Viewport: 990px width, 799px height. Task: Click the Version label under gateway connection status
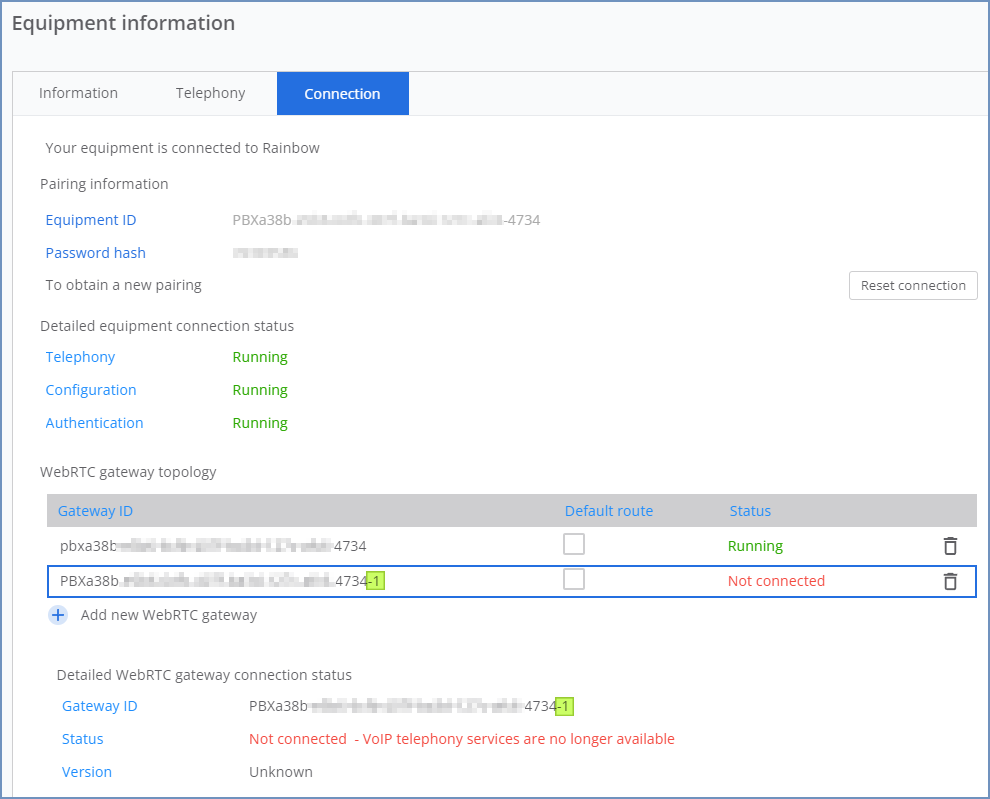(87, 772)
